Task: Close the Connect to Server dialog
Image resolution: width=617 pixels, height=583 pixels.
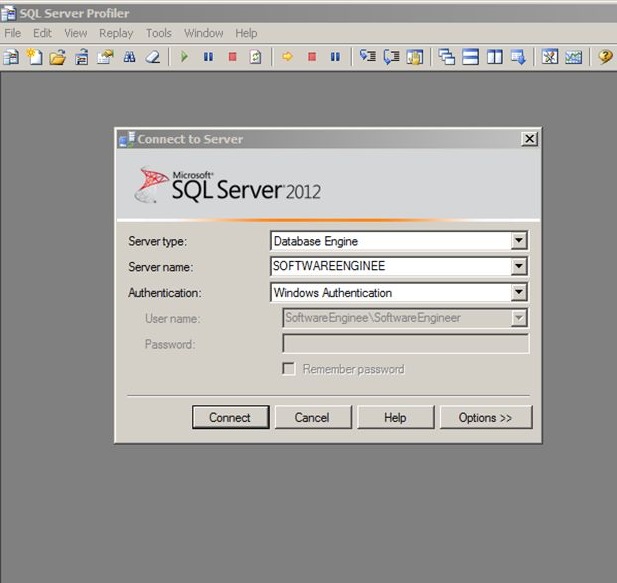Action: (529, 139)
